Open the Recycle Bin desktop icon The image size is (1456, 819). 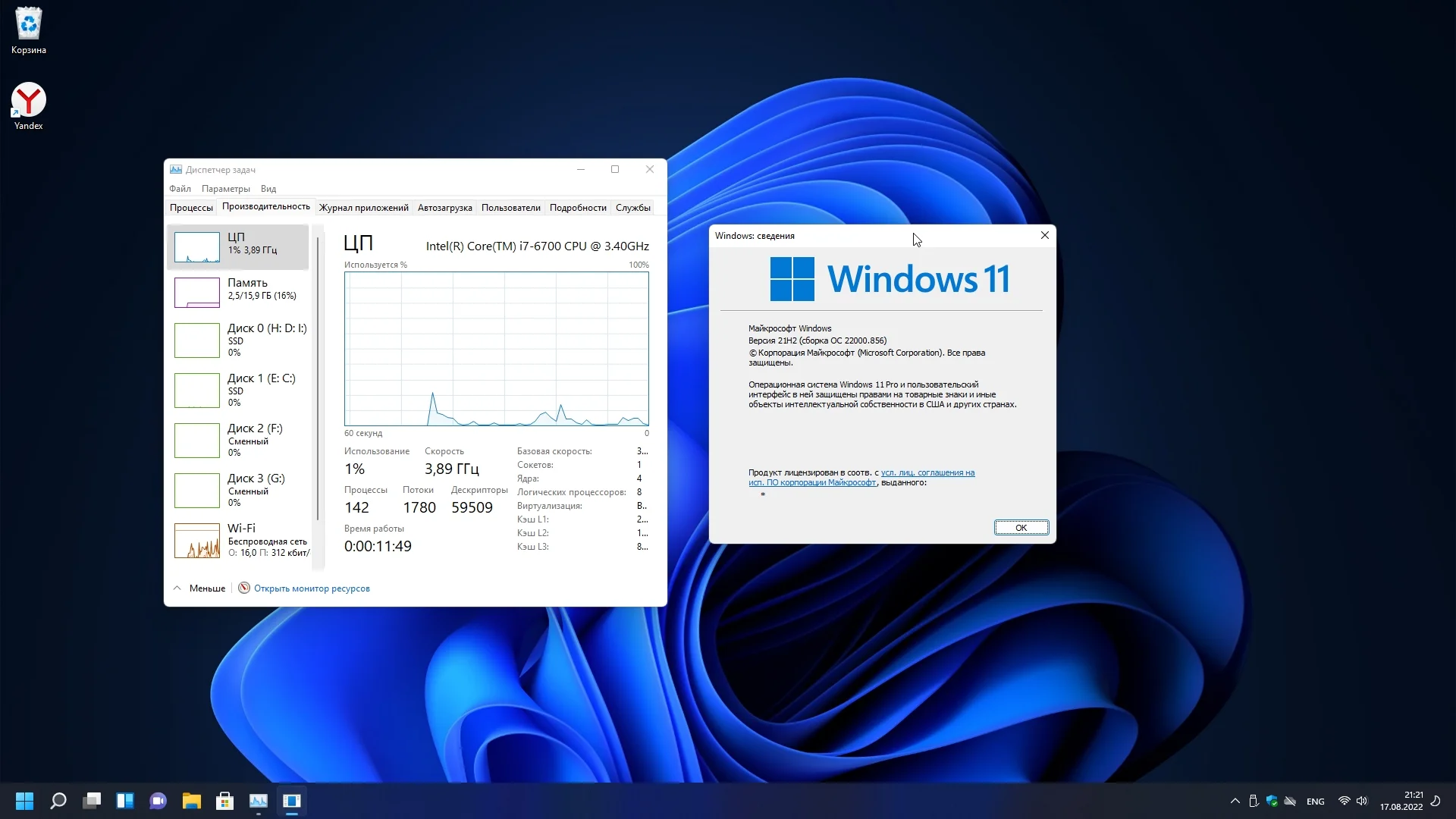click(x=29, y=30)
